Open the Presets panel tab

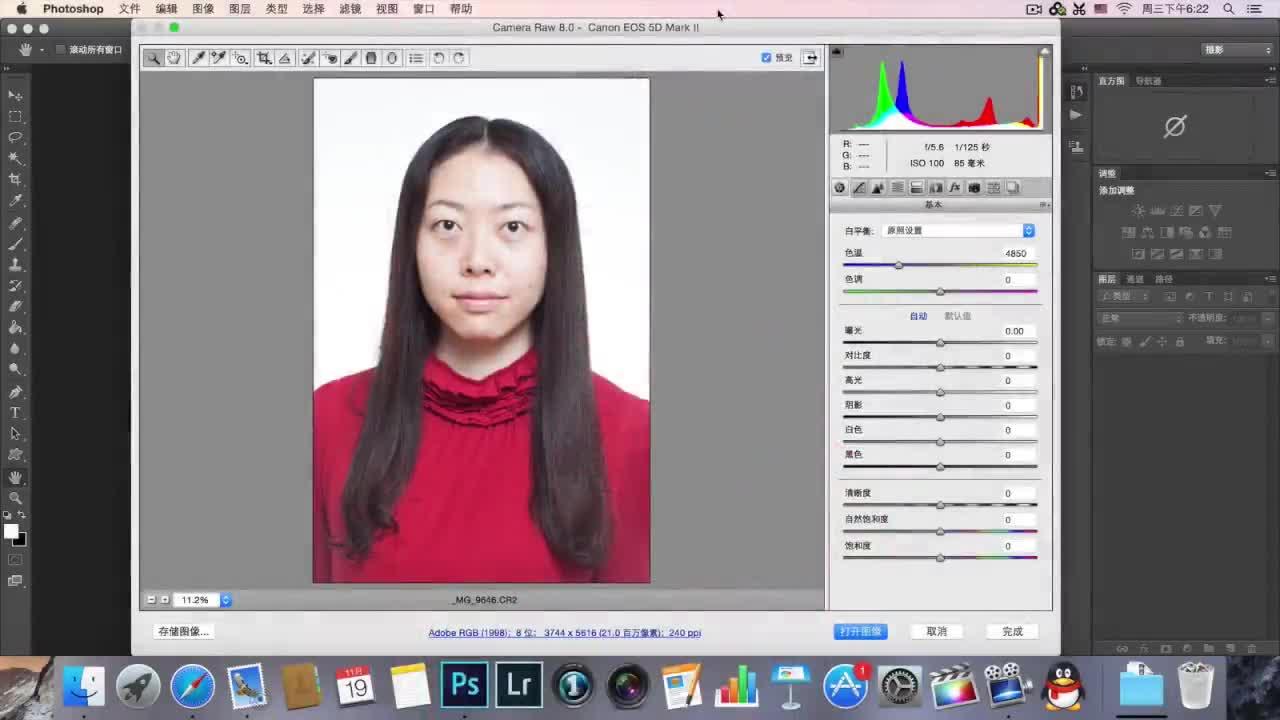(993, 188)
